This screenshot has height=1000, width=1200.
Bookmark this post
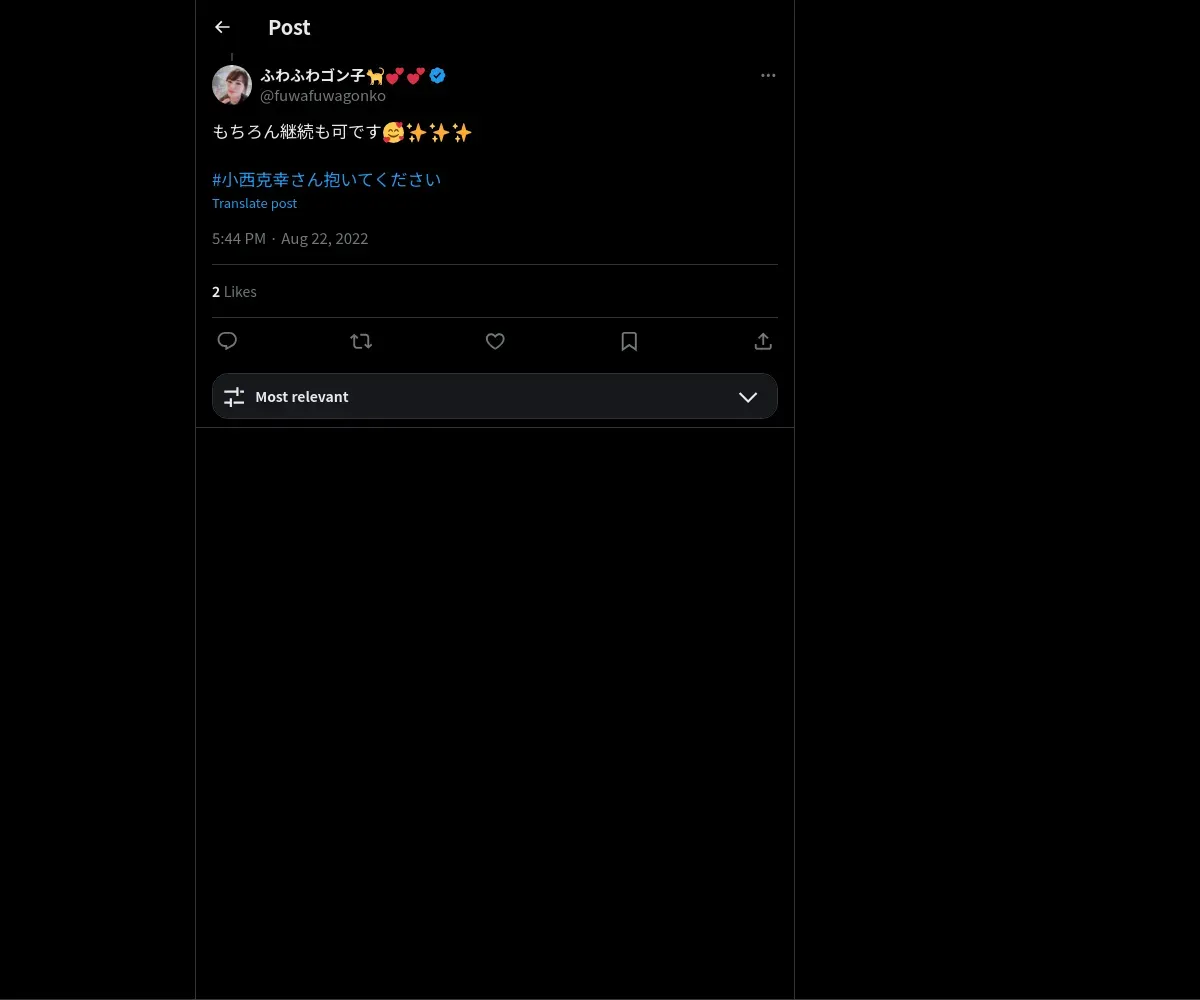pyautogui.click(x=629, y=341)
